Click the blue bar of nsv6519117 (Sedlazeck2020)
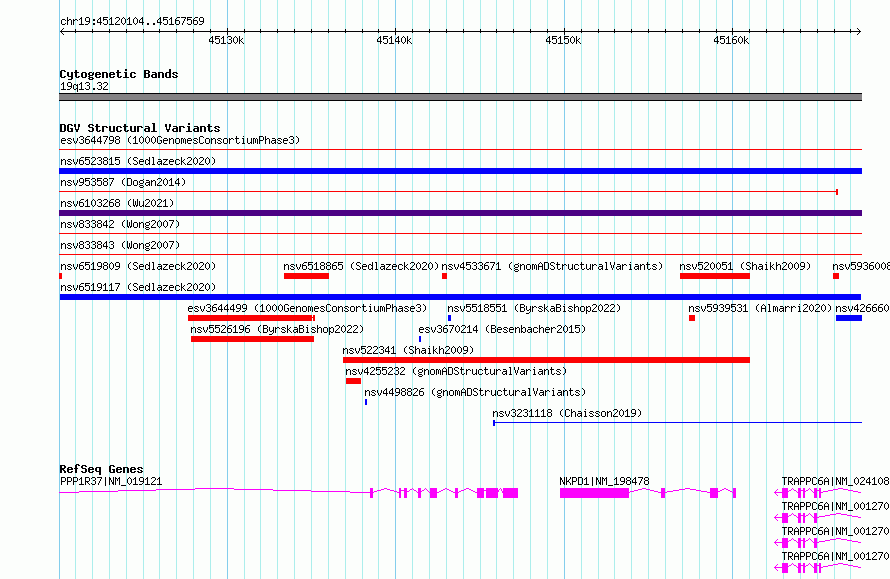The image size is (890, 579). tap(460, 297)
